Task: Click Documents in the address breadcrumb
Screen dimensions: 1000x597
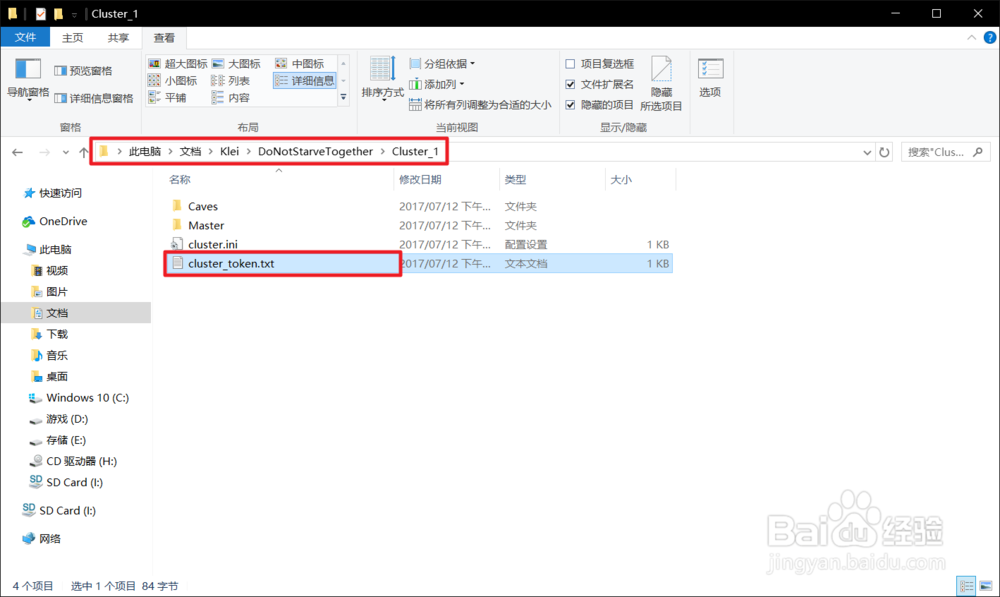Action: 190,152
